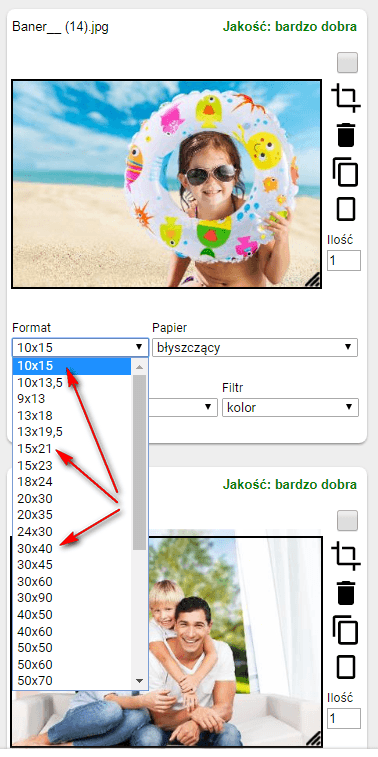Click the Baner__ (14).jpg file name

[60, 27]
